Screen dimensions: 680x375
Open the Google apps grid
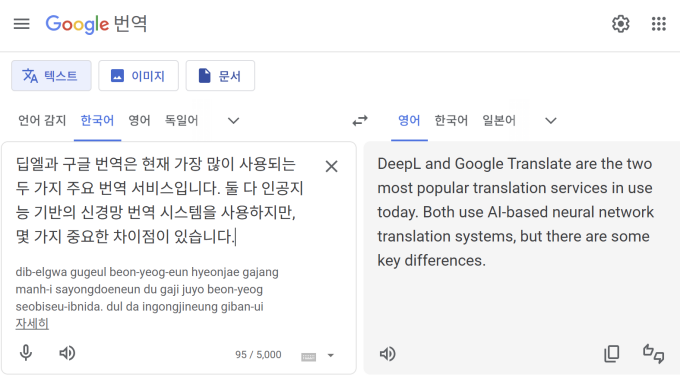coord(658,24)
